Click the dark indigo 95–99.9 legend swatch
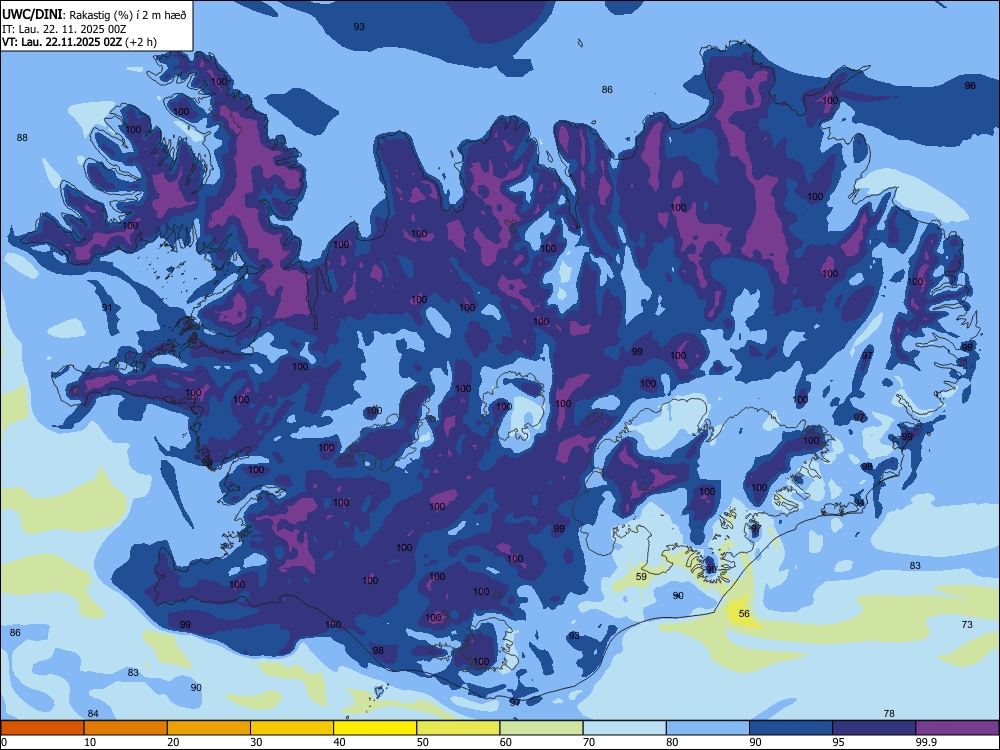Screen dimensions: 1000x750 874,728
